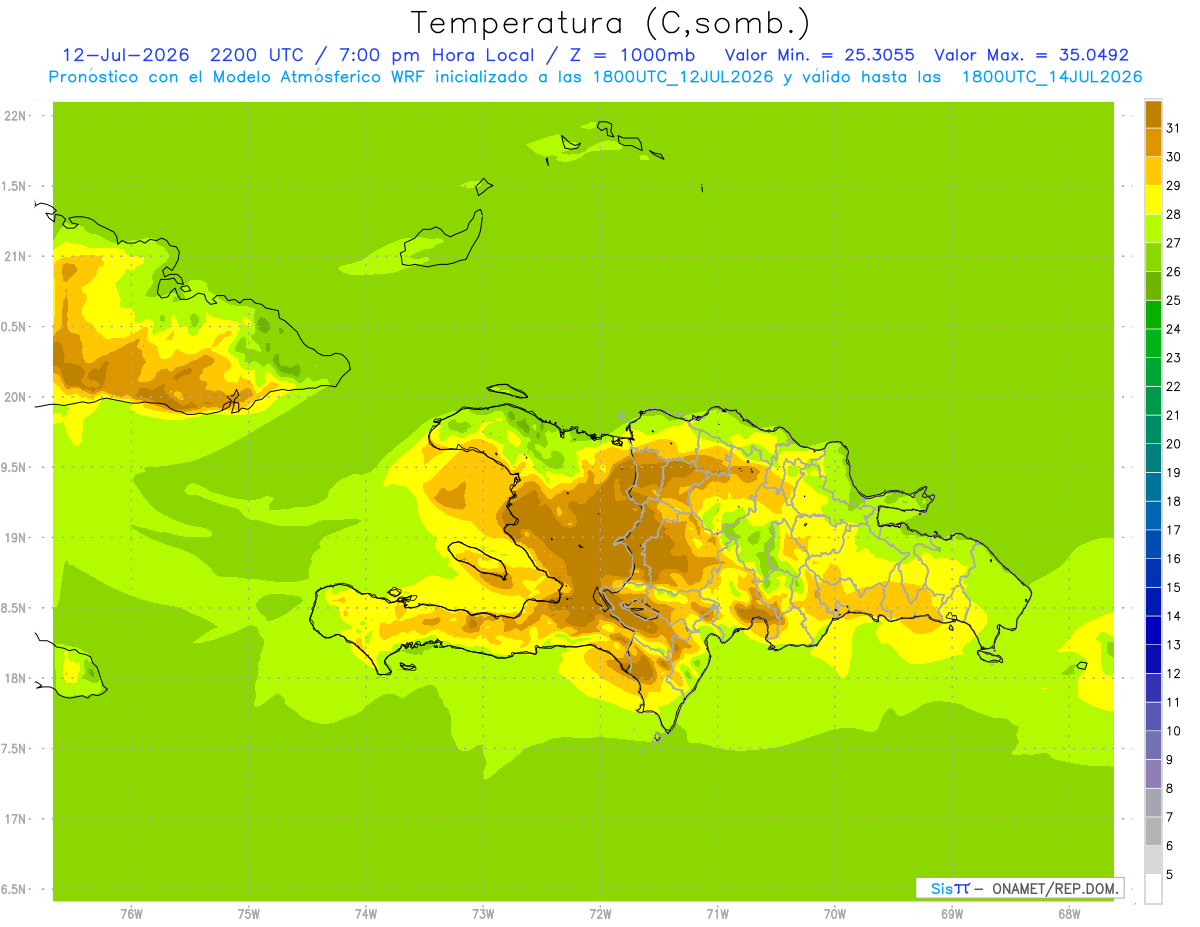The height and width of the screenshot is (927, 1200).
Task: Click 'Valor Max. = 35.0492' value
Action: coord(1031,55)
